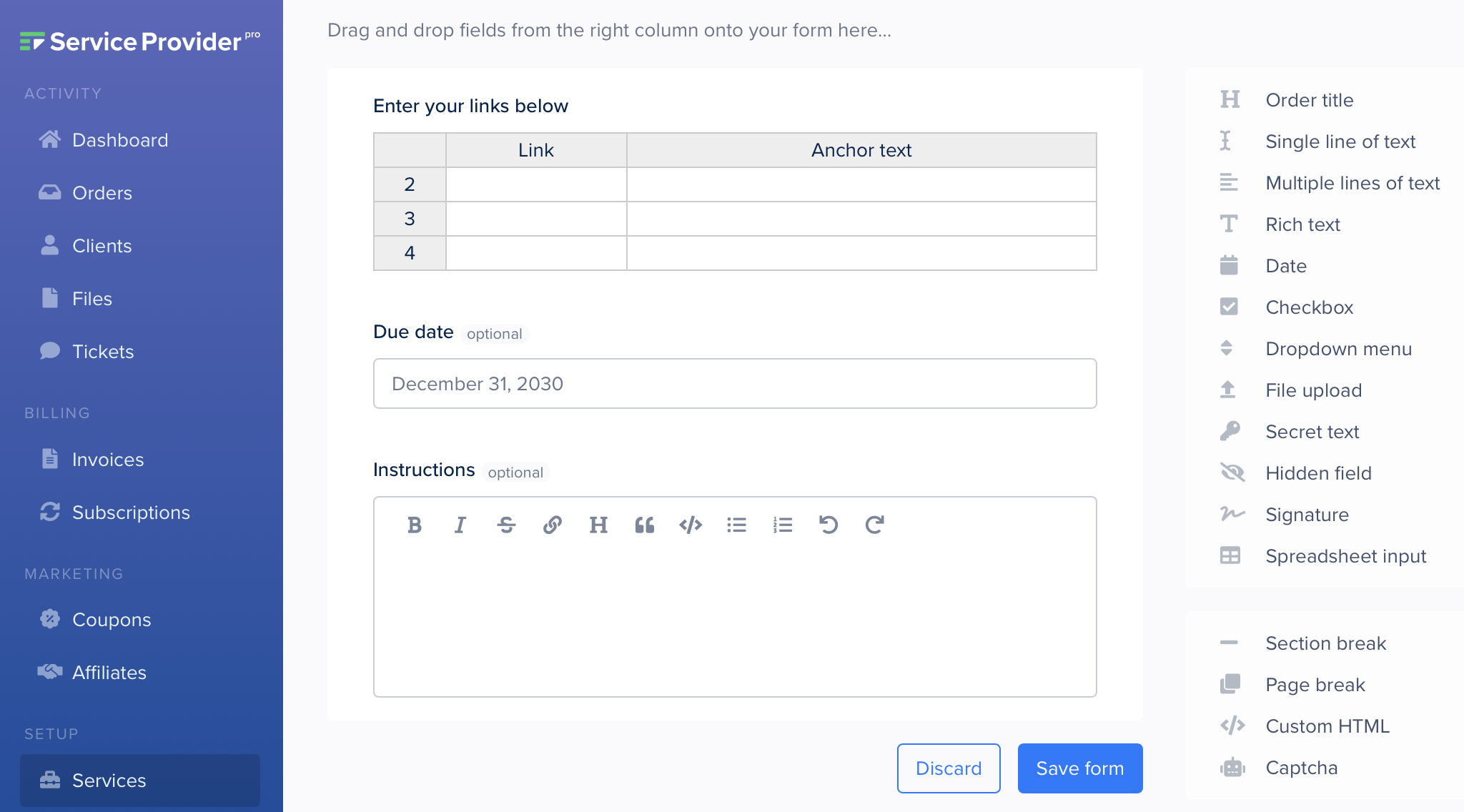The image size is (1464, 812).
Task: Click the Italic formatting icon
Action: pyautogui.click(x=461, y=524)
